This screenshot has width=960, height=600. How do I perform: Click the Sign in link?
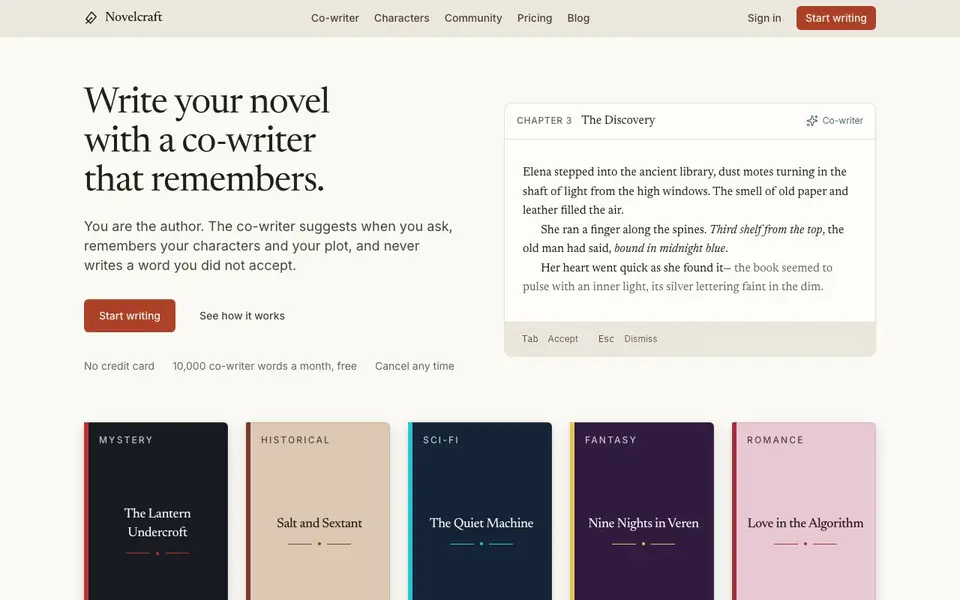pyautogui.click(x=764, y=18)
